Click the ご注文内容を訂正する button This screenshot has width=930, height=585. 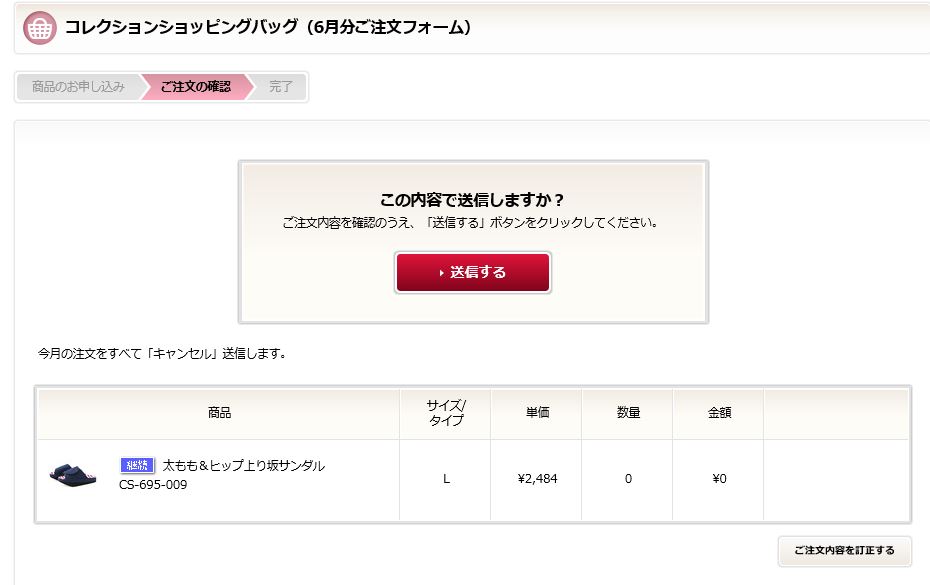[x=845, y=551]
